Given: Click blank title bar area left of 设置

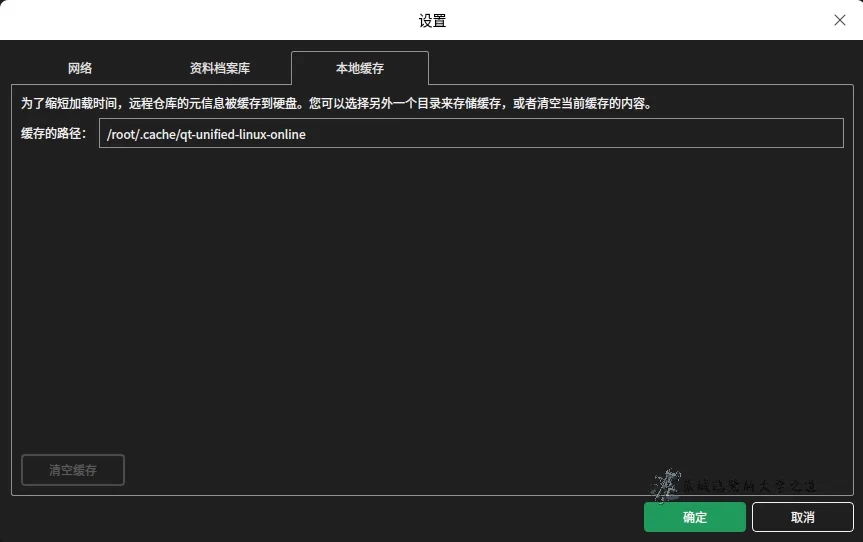Looking at the screenshot, I should pos(200,20).
